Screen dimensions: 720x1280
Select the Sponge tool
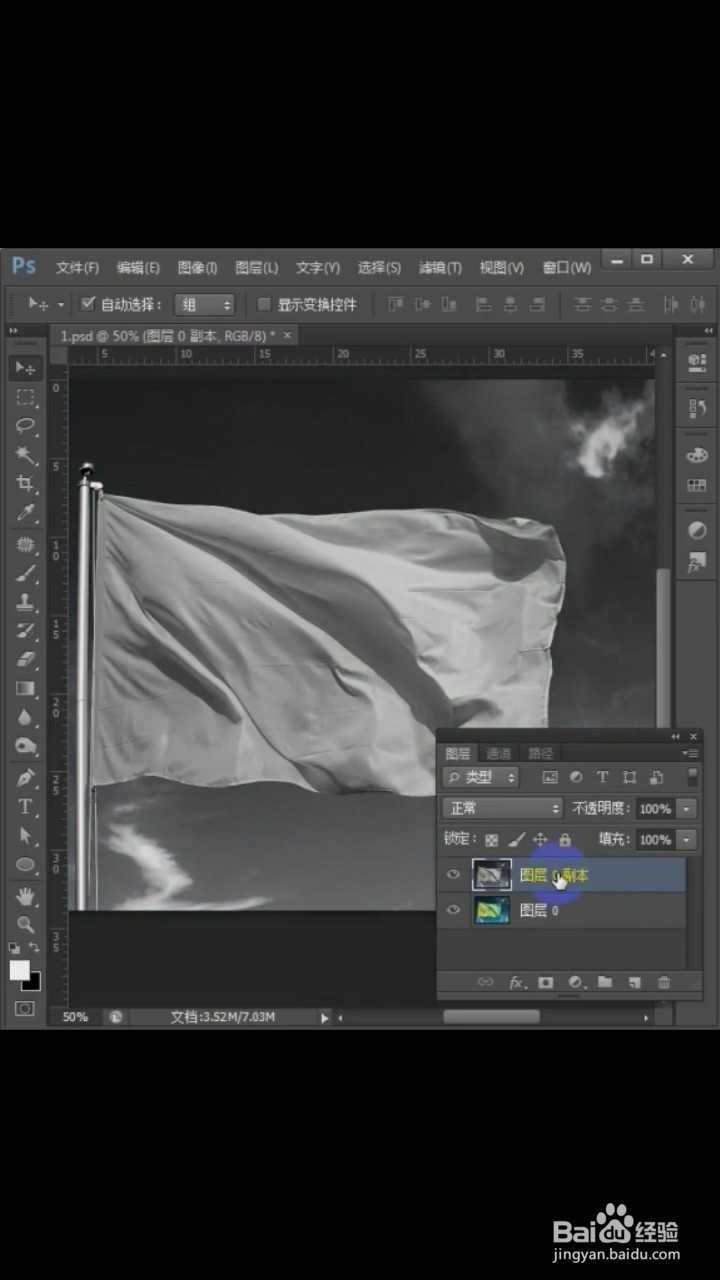(x=25, y=746)
